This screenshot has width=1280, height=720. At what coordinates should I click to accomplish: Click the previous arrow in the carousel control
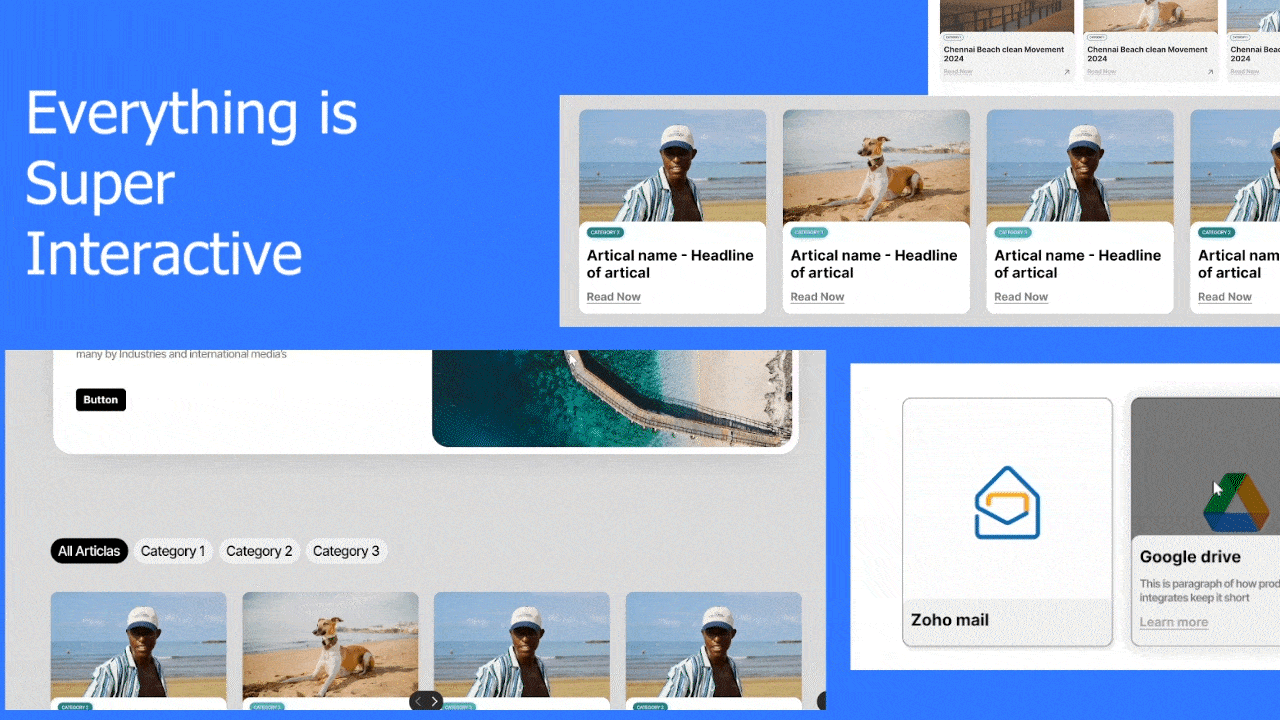418,701
